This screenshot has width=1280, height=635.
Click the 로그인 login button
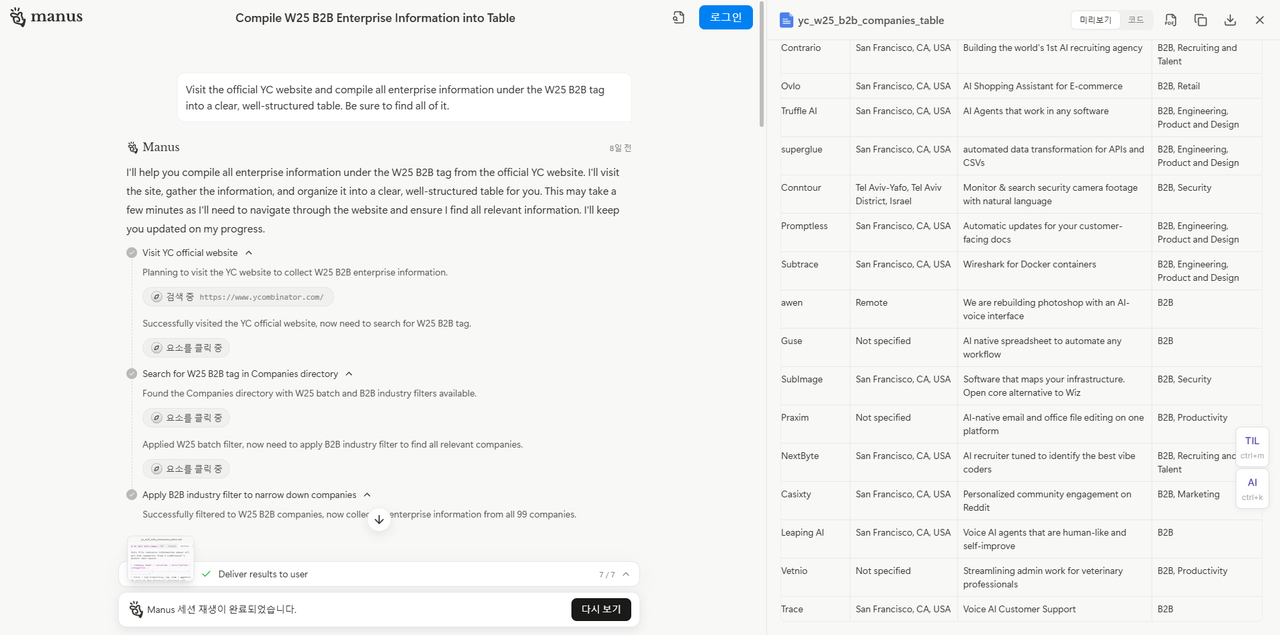click(725, 18)
